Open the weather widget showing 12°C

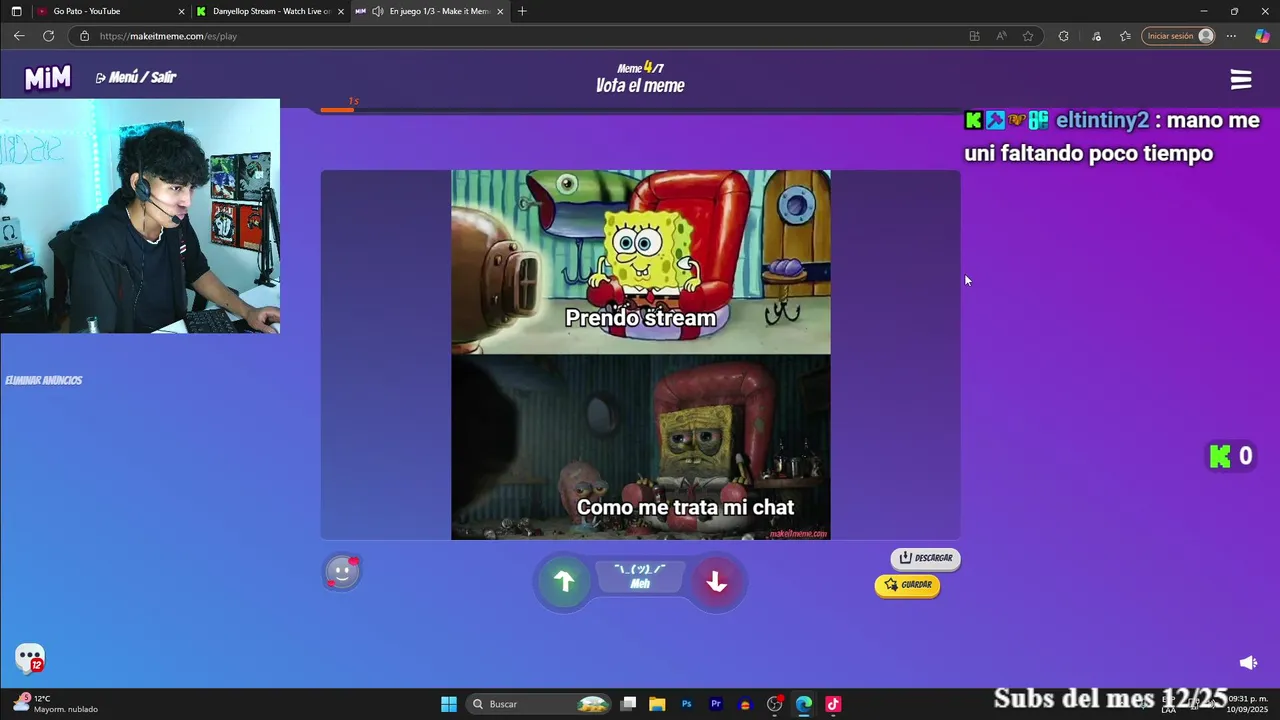tap(56, 704)
